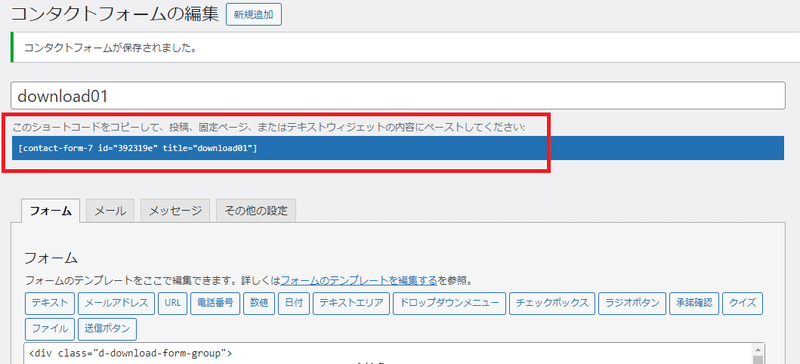Insert a ドロップダウンメニュー tag
Screen dimensions: 800x364
pos(449,303)
